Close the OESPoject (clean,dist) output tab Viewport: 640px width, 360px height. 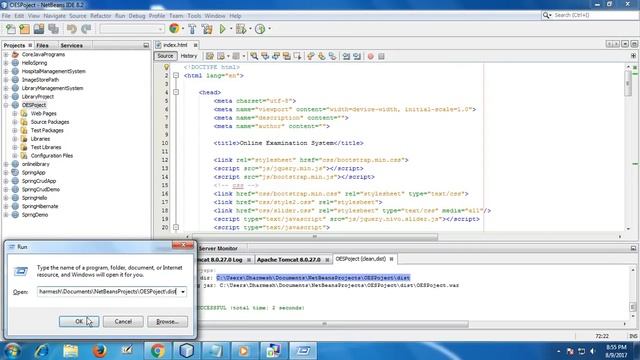391,259
